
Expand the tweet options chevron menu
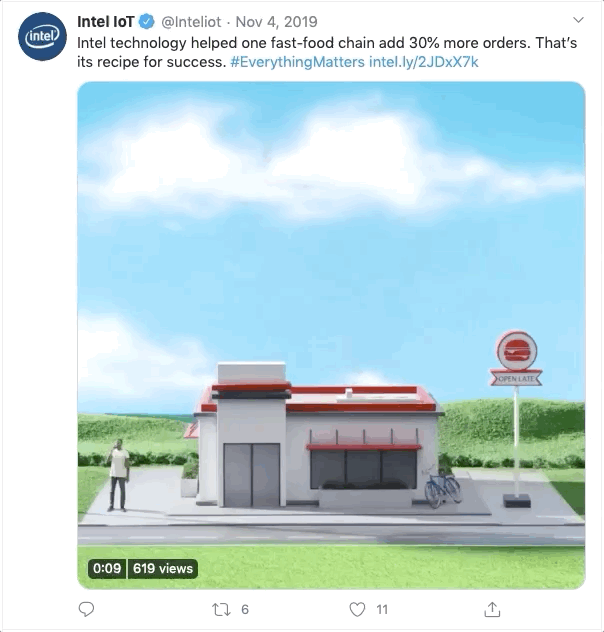(578, 20)
